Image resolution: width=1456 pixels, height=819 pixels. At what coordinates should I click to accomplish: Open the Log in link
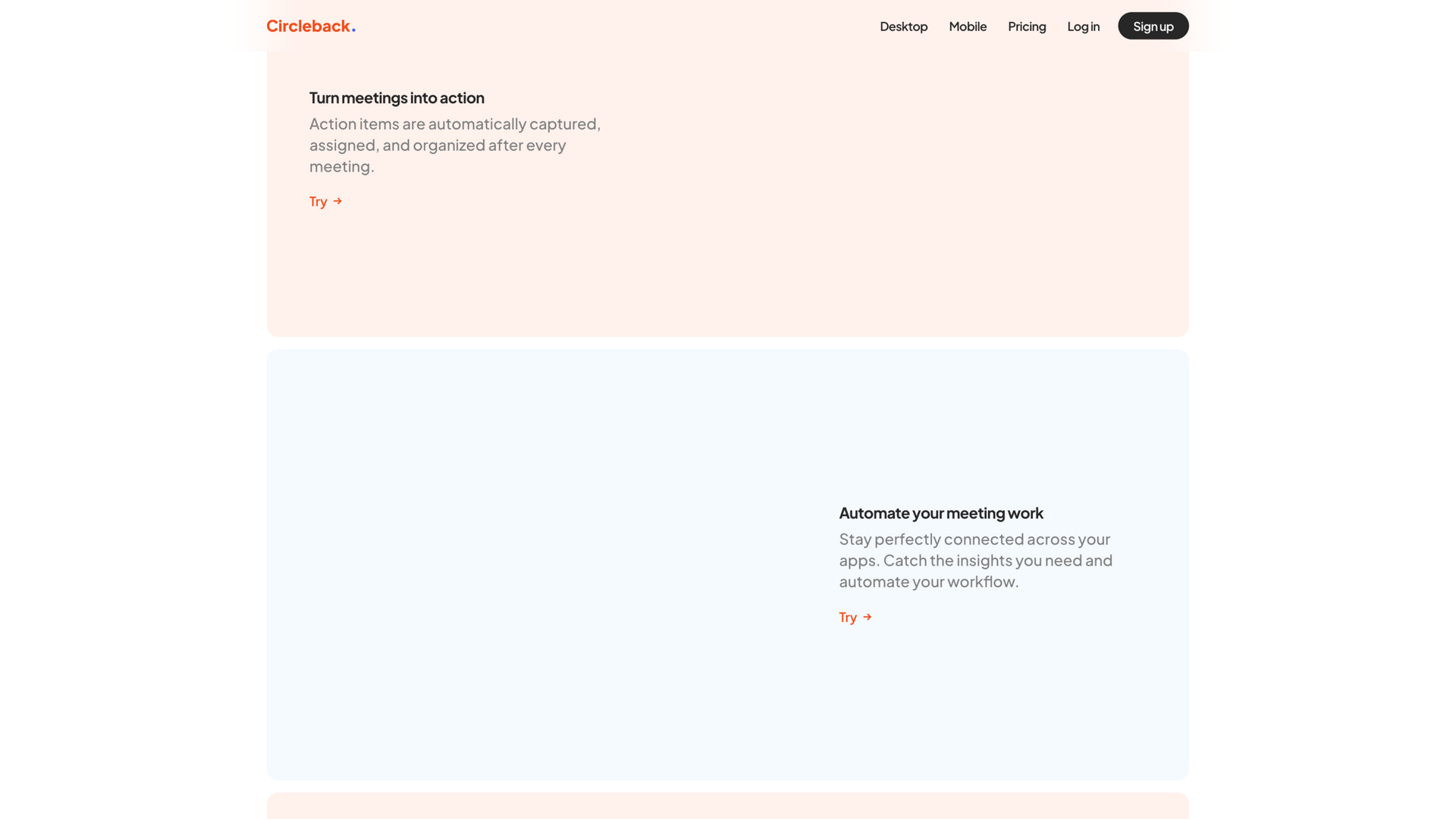1083,27
